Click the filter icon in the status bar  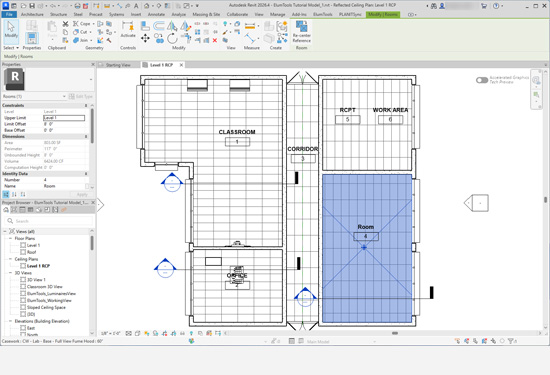pyautogui.click(x=512, y=341)
